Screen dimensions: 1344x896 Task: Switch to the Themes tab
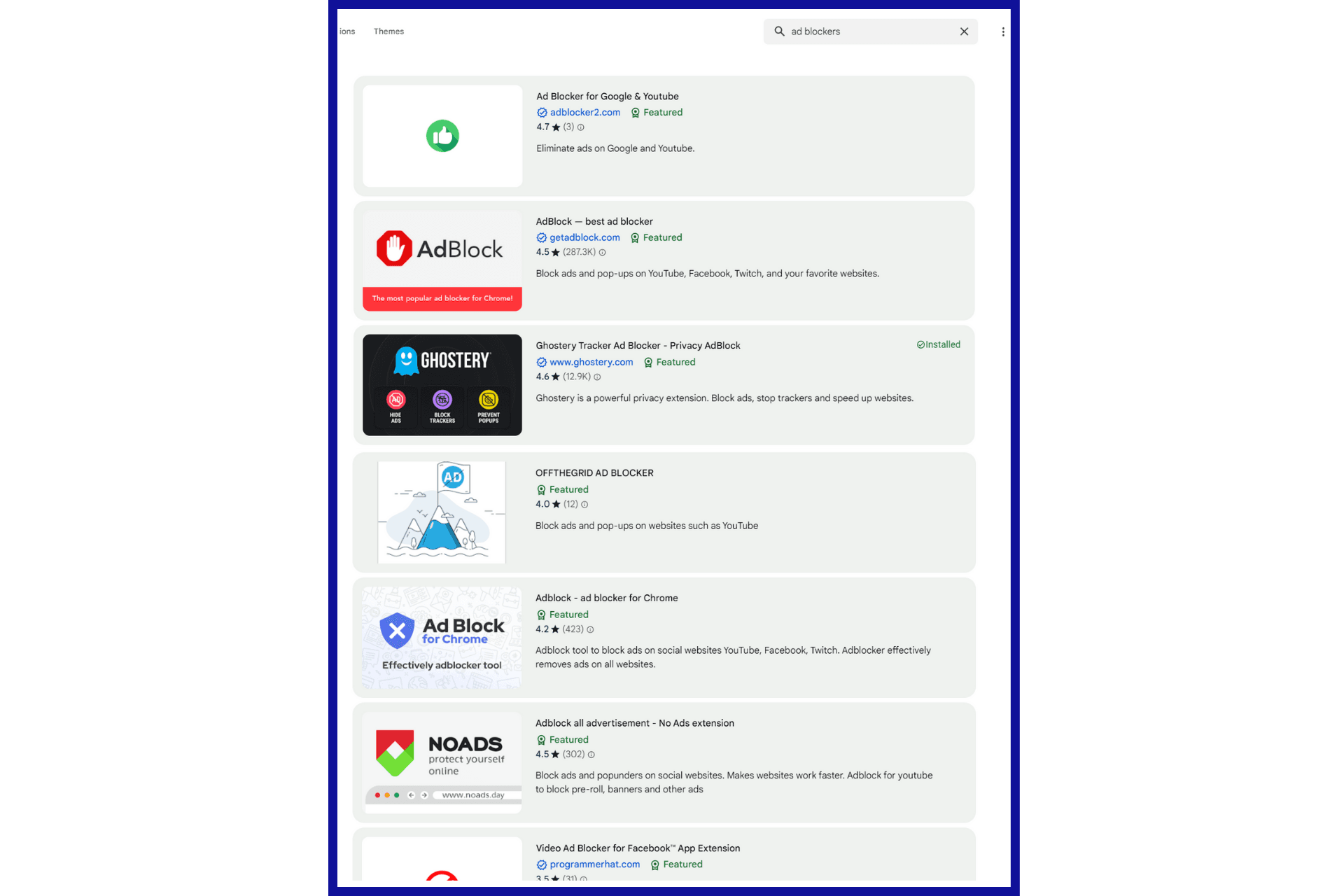pos(388,31)
